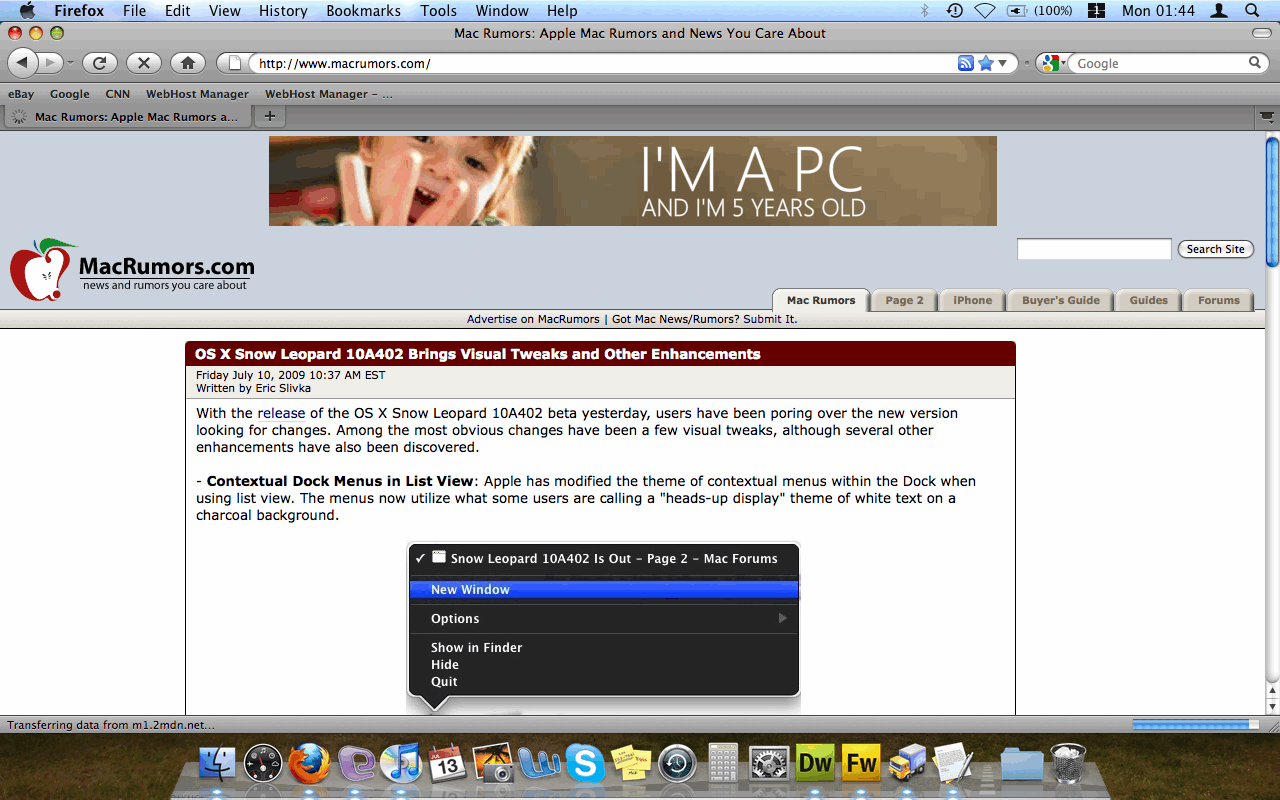Subscribe via the RSS feed icon
The width and height of the screenshot is (1280, 800).
(x=965, y=63)
